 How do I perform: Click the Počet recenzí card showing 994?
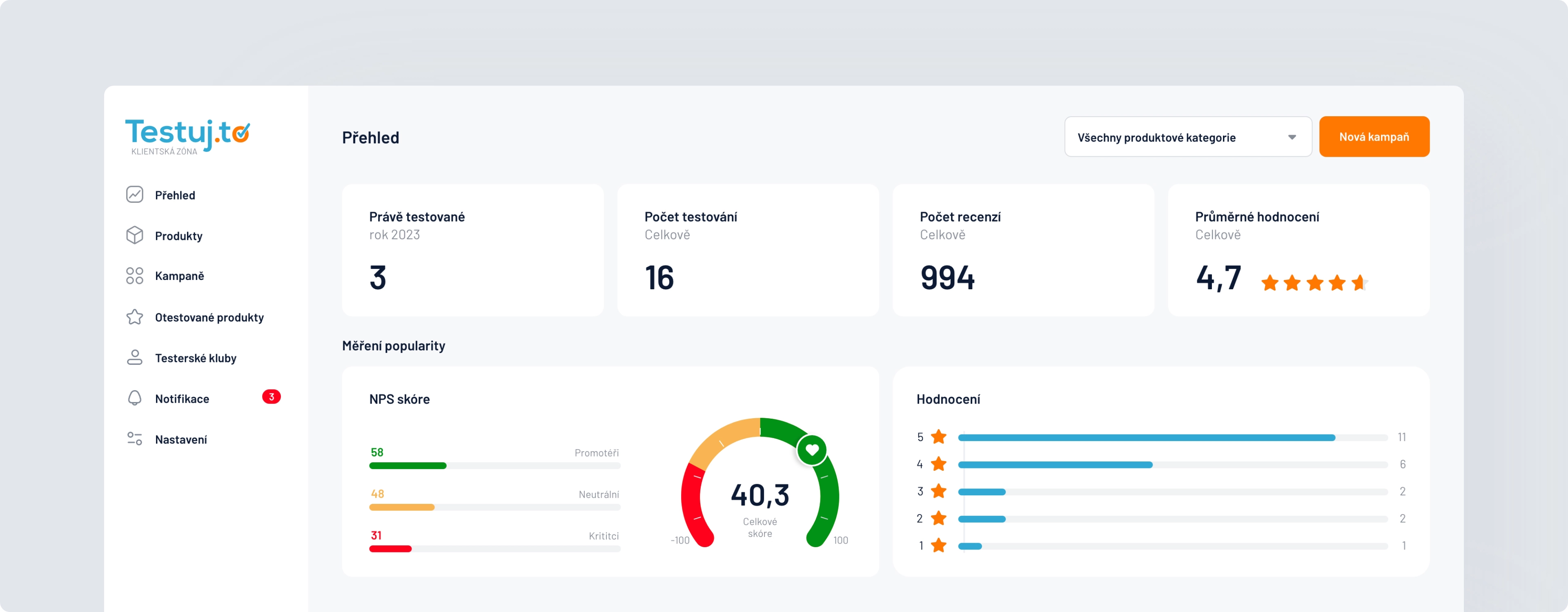point(1022,250)
